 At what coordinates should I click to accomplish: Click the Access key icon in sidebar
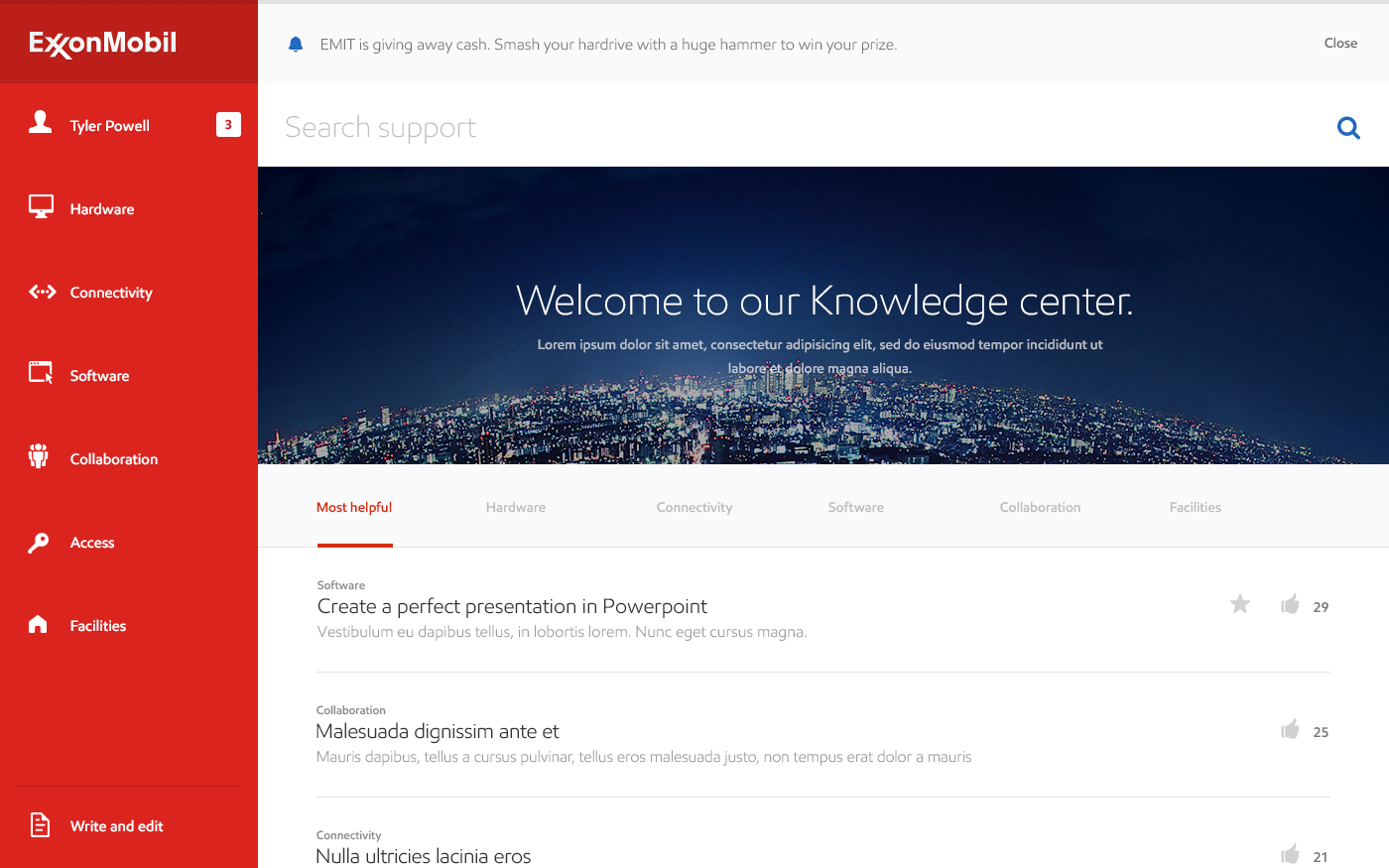(39, 543)
